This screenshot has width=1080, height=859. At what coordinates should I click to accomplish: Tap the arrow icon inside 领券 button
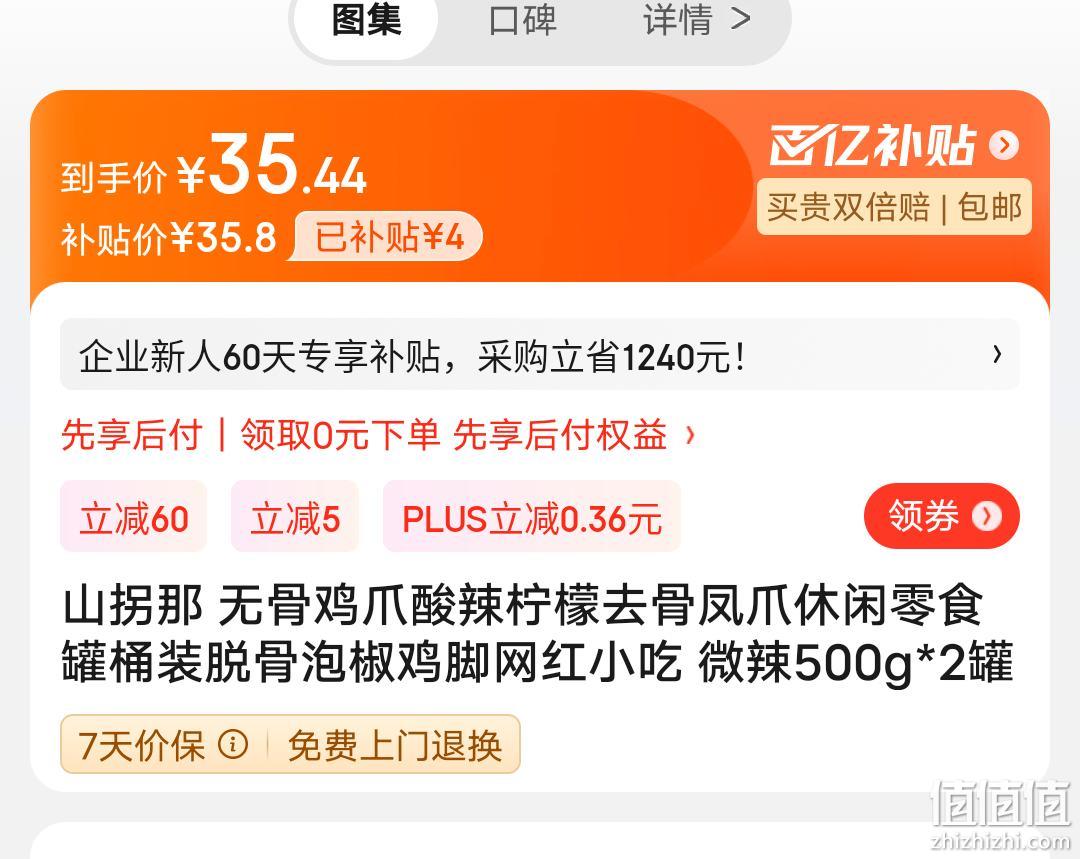tap(986, 516)
